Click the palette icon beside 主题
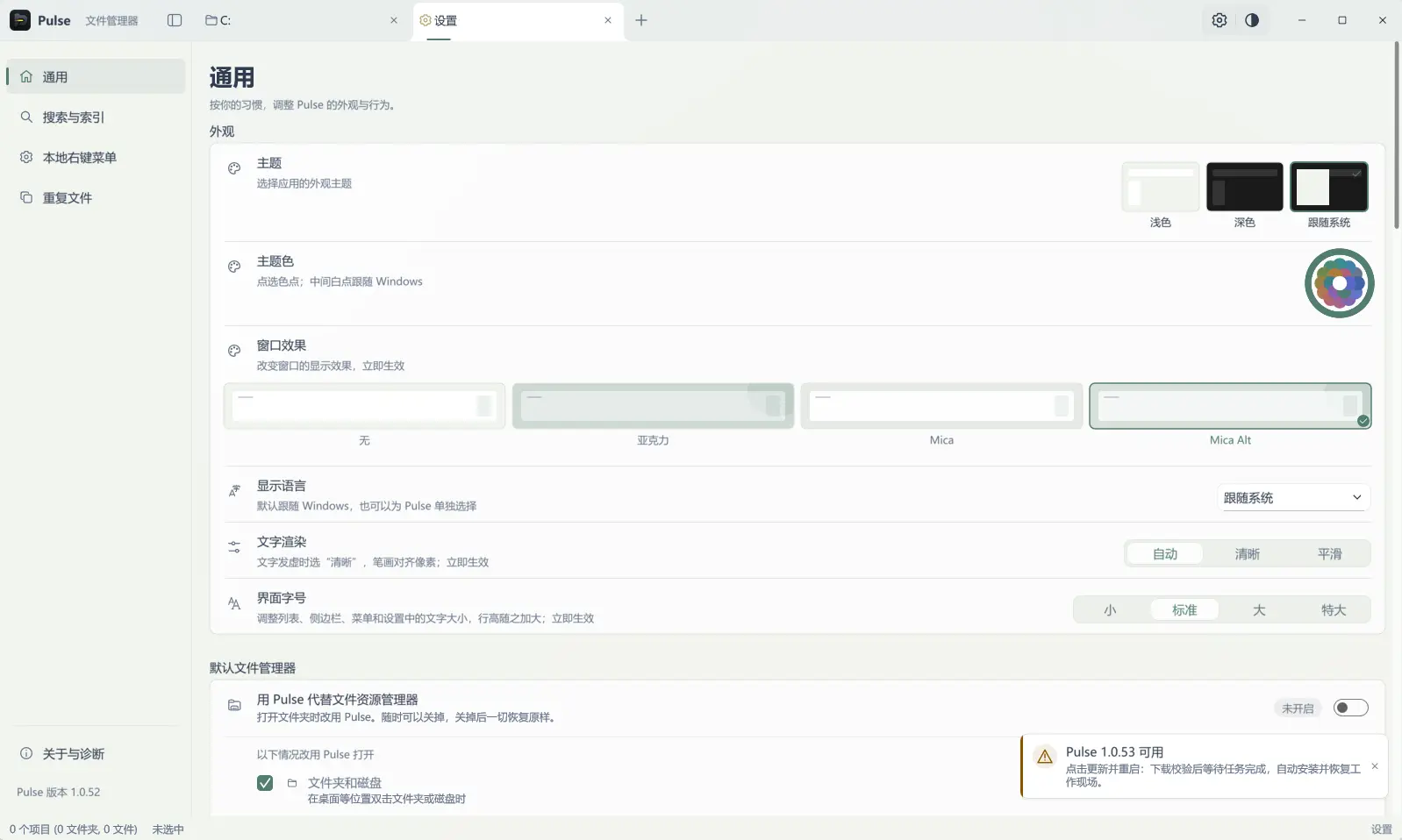 tap(234, 168)
